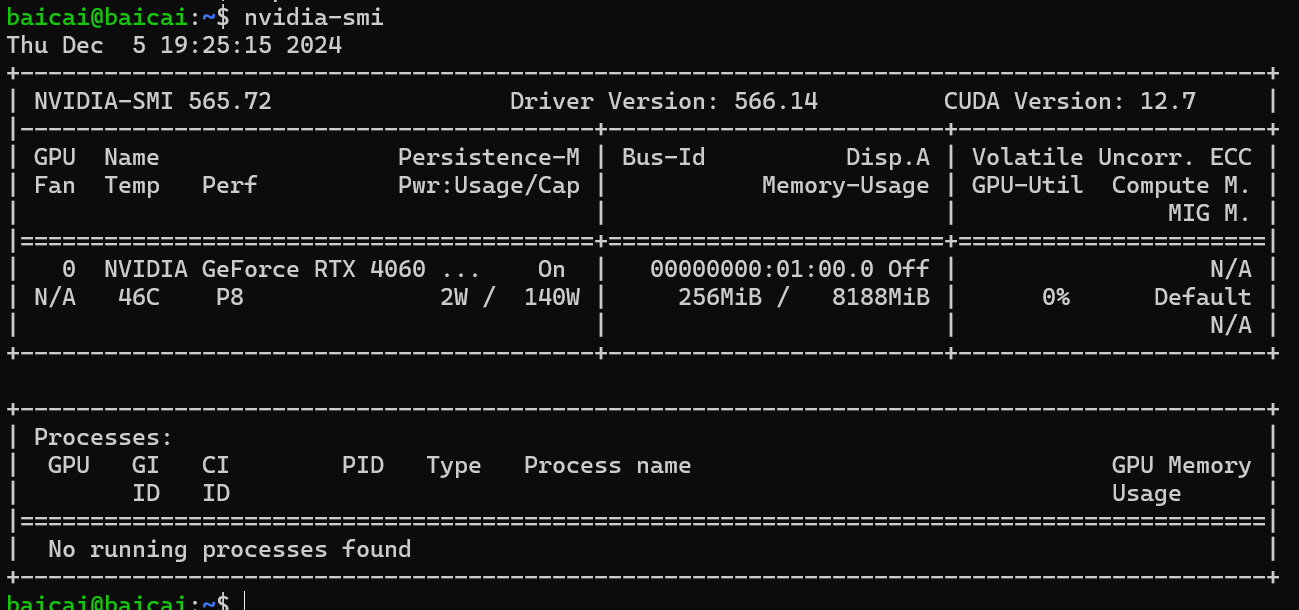Click the Process name column header
Screen dimensions: 1299x610
[608, 465]
